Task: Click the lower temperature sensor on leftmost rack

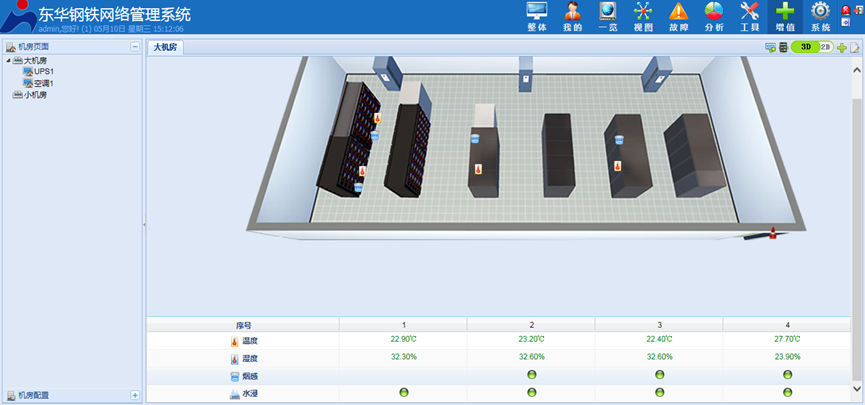Action: 362,171
